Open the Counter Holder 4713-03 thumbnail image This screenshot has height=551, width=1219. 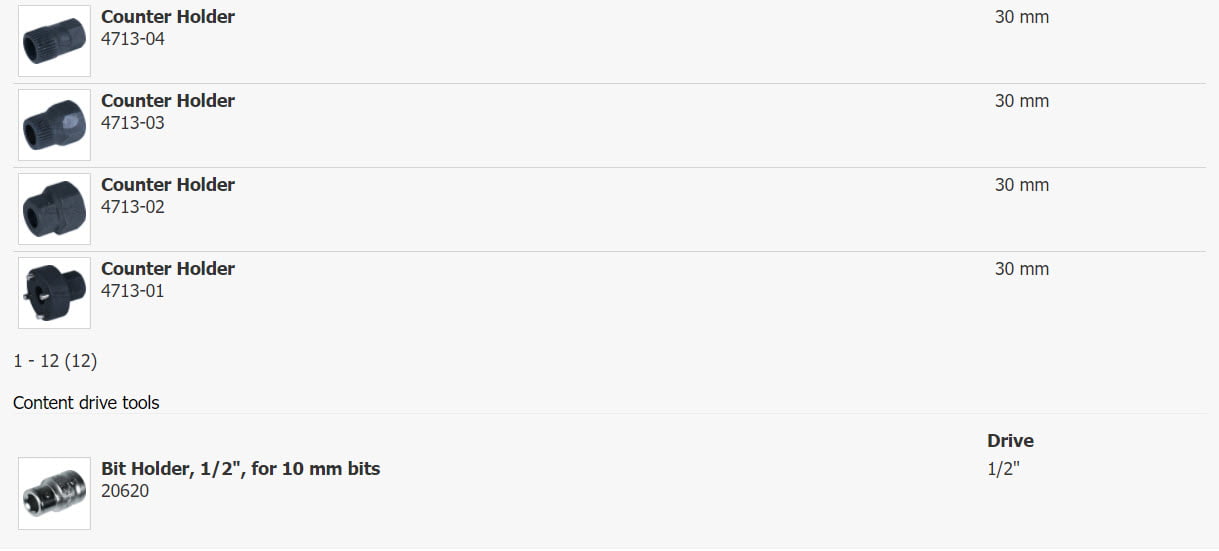pos(54,125)
